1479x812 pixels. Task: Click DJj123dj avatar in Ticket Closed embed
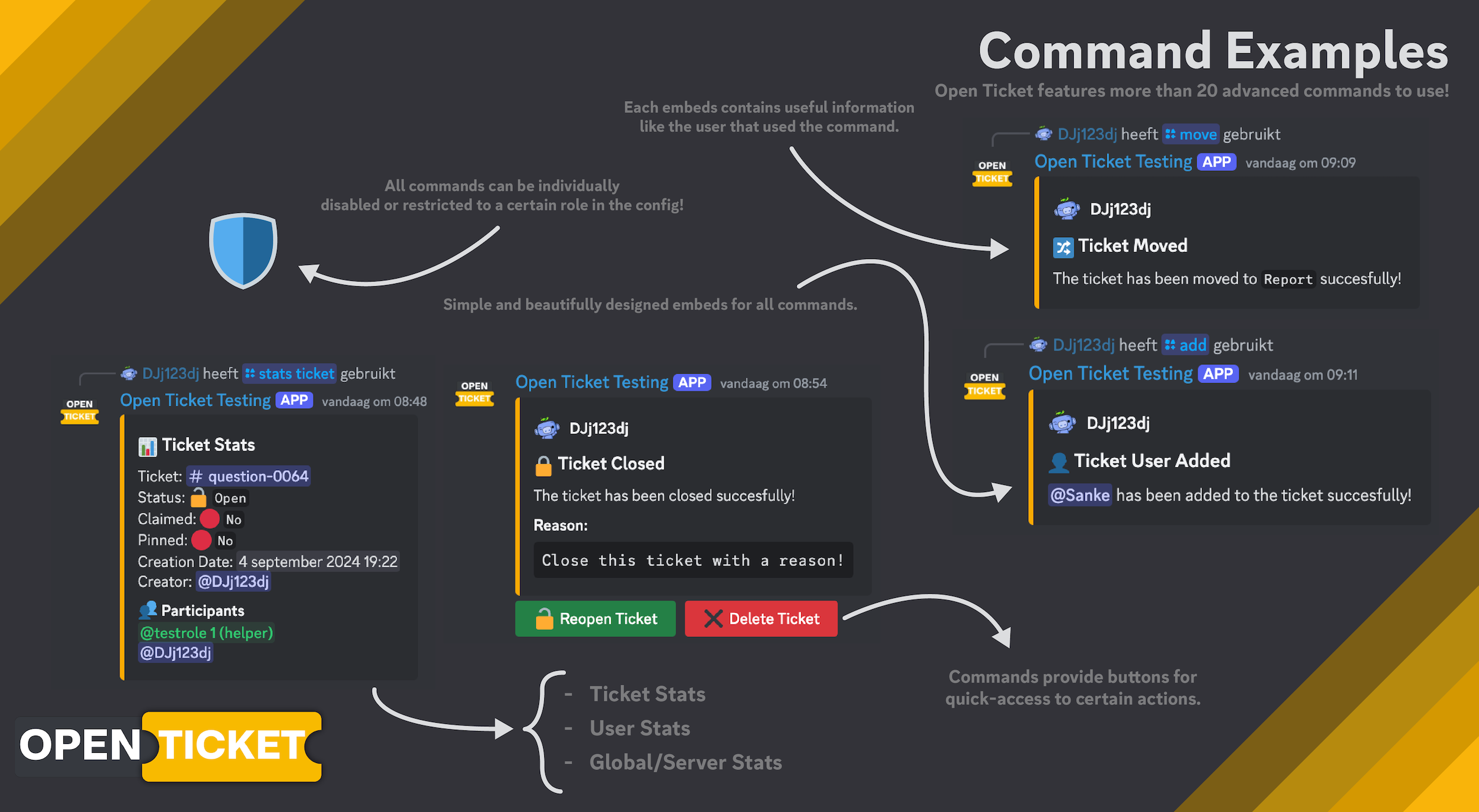coord(547,428)
